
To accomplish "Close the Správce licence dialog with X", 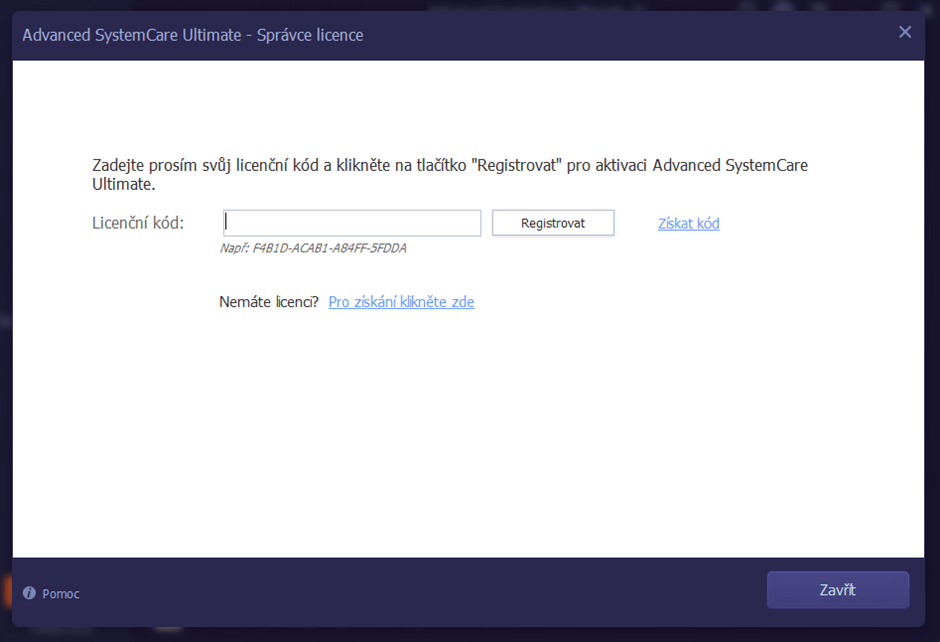I will coord(905,32).
